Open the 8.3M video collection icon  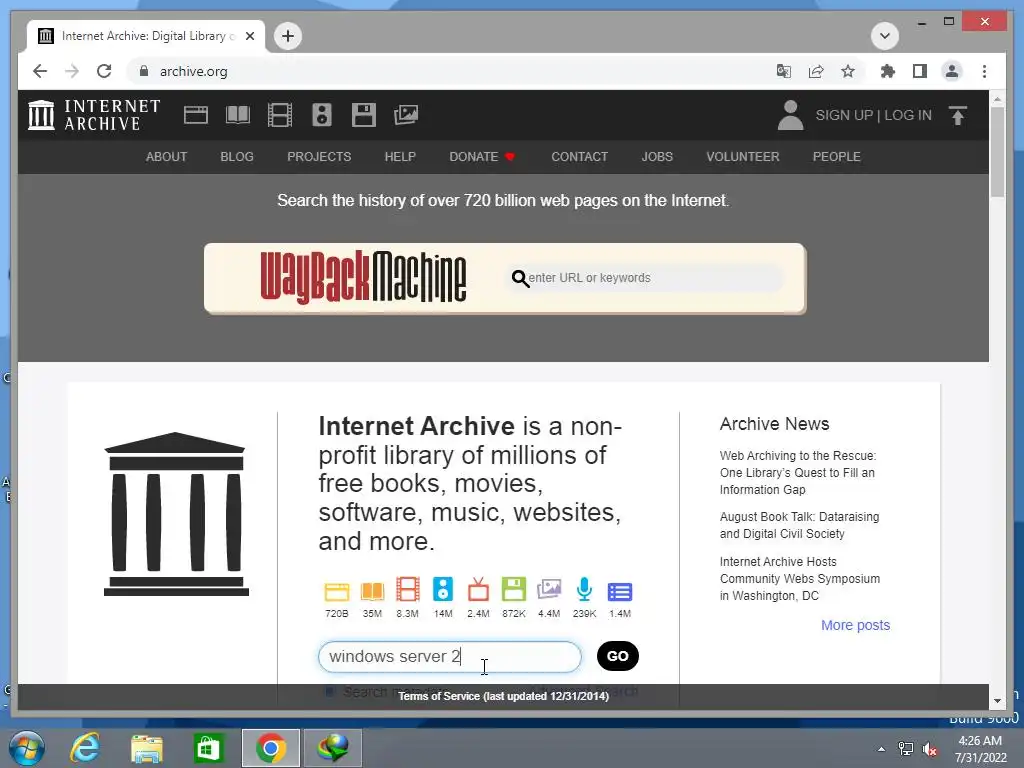408,589
